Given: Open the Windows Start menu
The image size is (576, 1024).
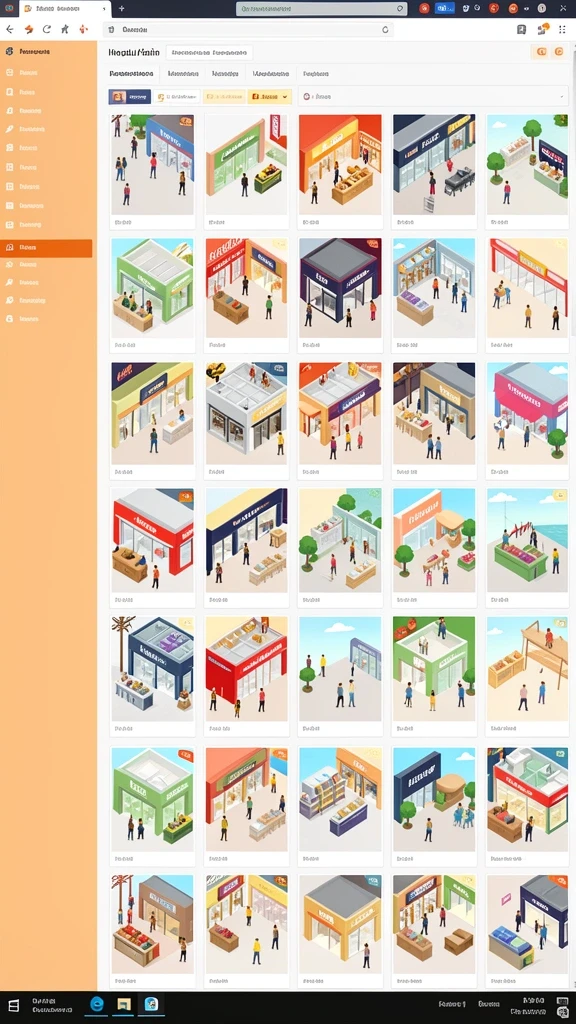Looking at the screenshot, I should point(13,1006).
